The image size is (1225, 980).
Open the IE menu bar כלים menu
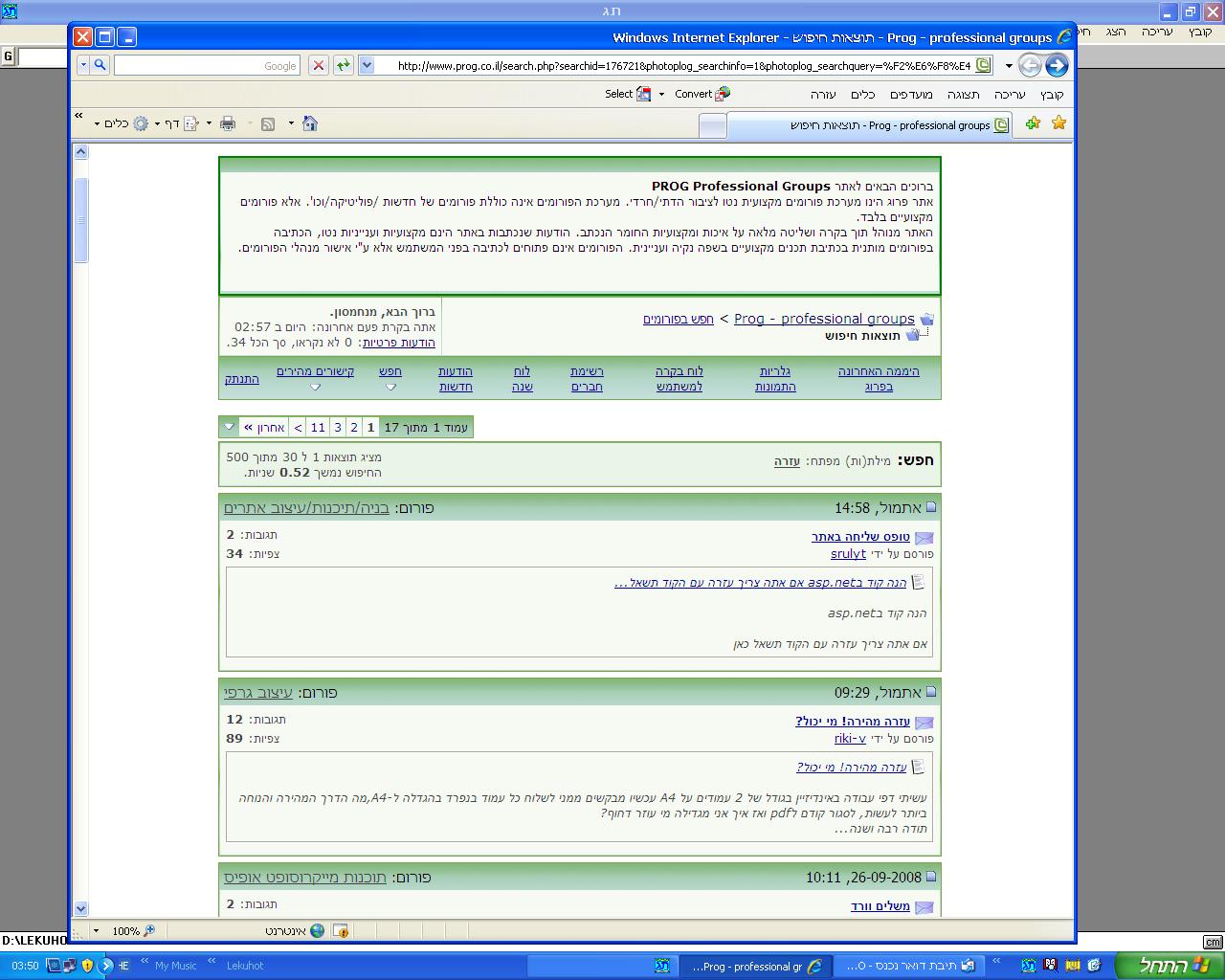[x=863, y=95]
